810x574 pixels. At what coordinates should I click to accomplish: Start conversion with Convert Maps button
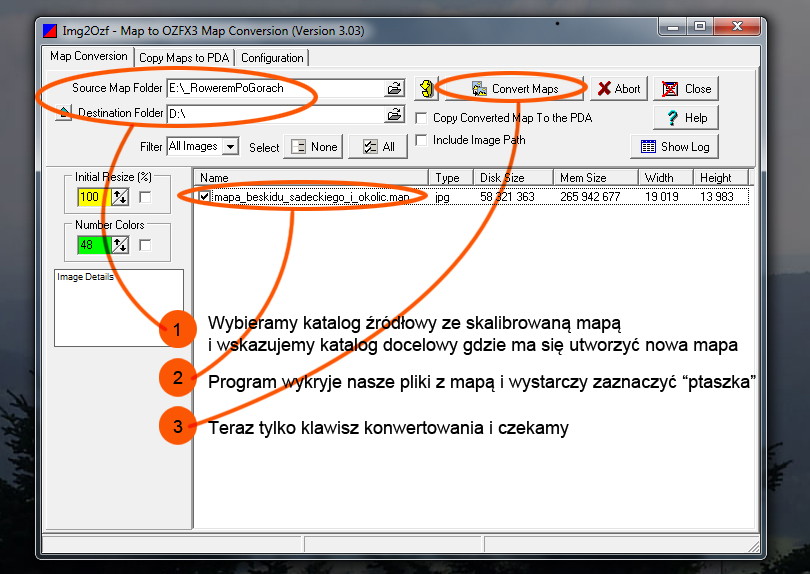point(515,89)
